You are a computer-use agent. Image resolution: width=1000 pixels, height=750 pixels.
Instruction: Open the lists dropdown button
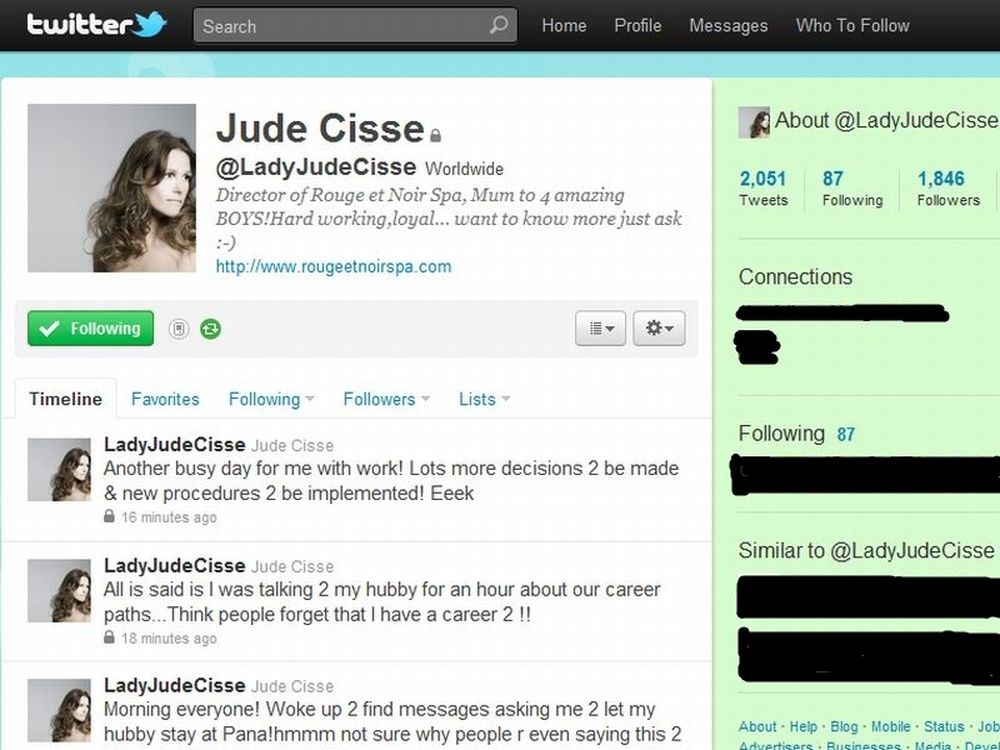[x=600, y=328]
